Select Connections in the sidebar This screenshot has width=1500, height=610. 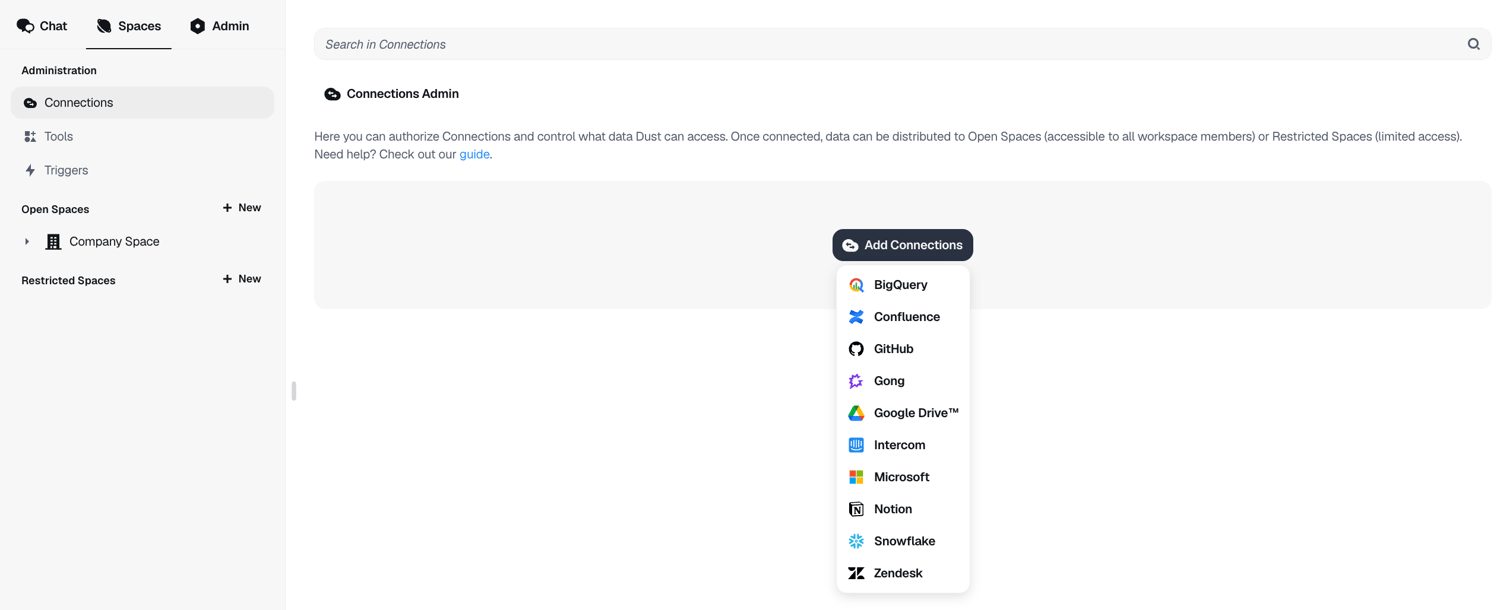(x=142, y=103)
